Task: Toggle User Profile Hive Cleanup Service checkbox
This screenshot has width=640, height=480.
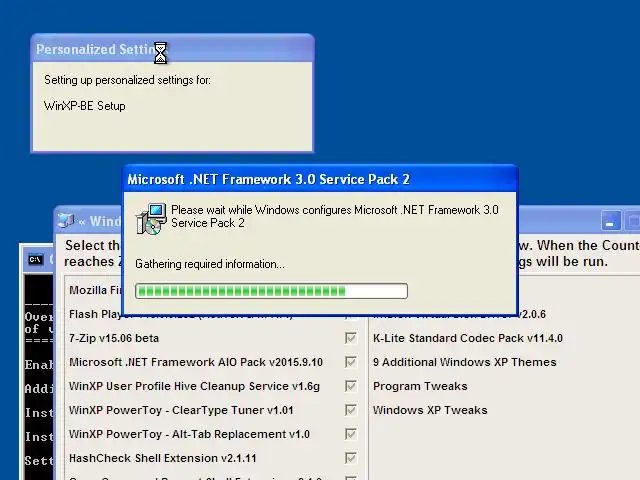Action: [351, 386]
